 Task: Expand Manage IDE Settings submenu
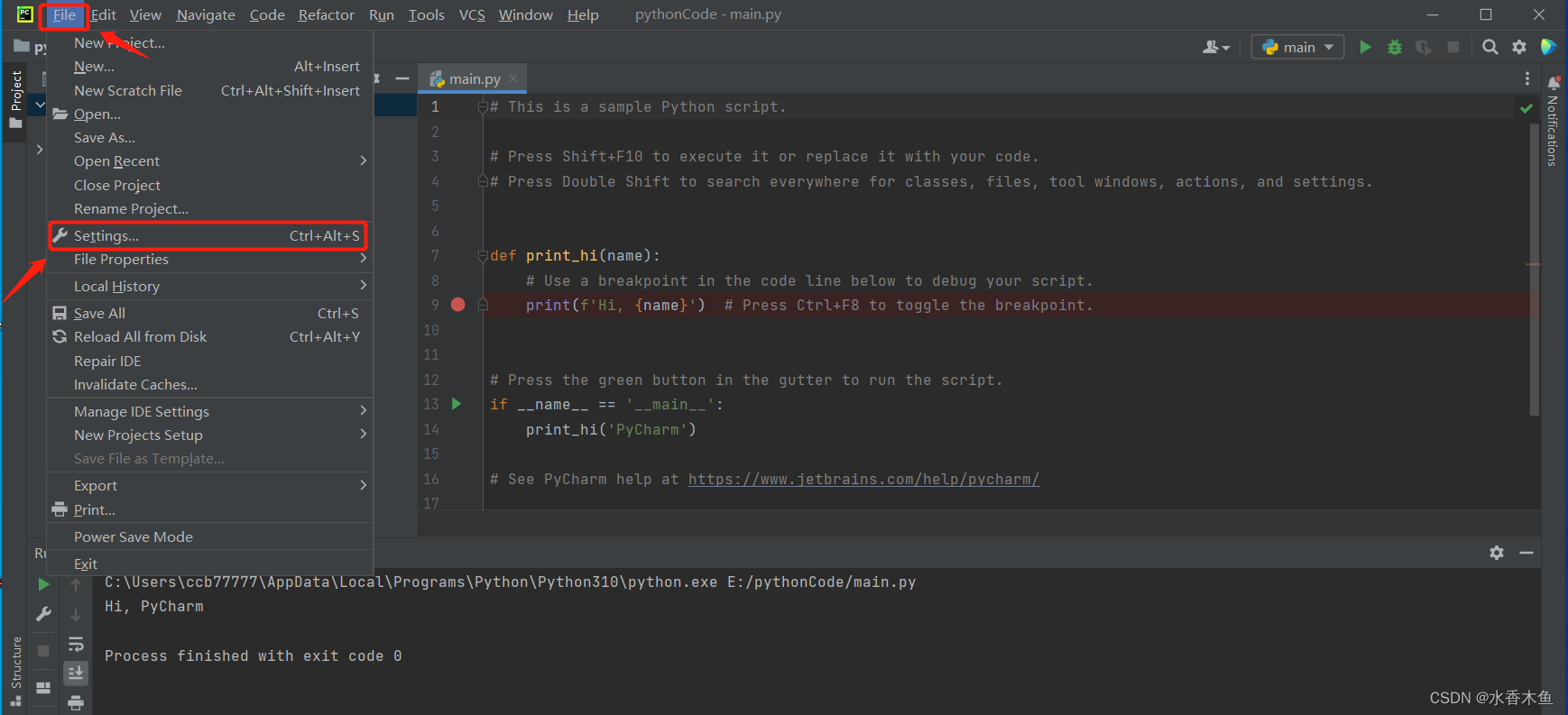click(209, 412)
